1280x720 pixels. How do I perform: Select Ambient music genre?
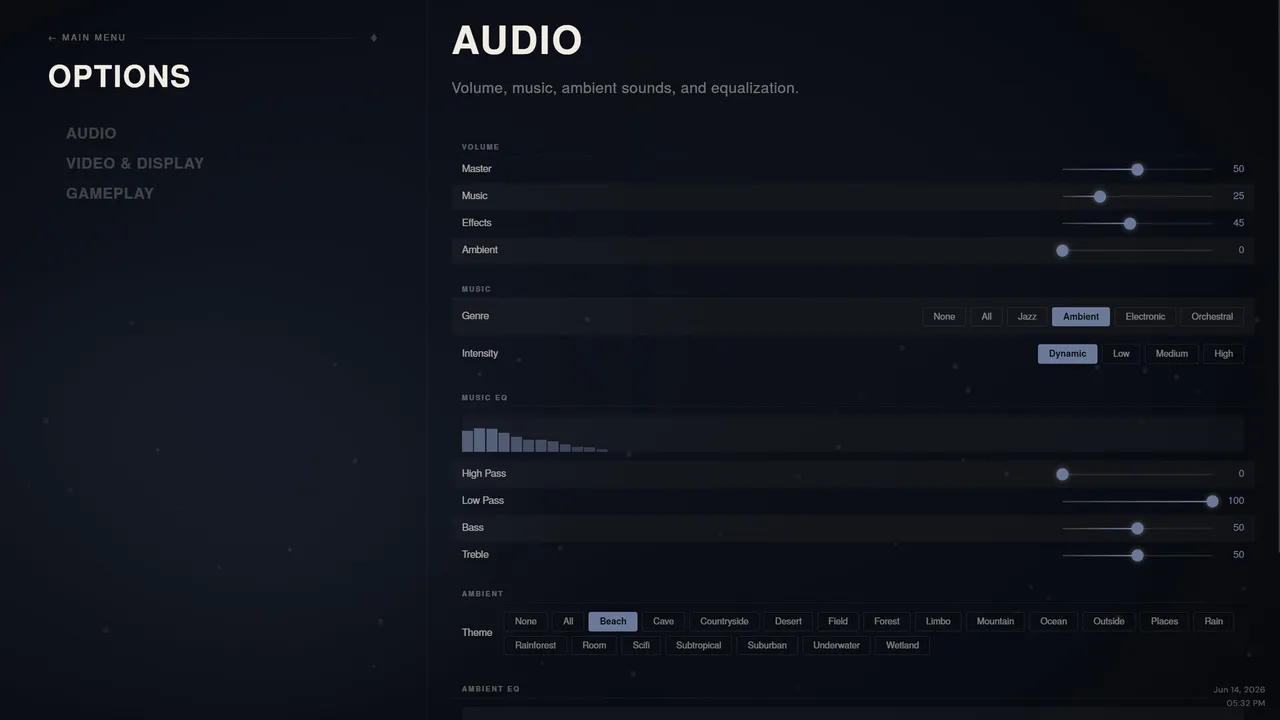(1081, 316)
